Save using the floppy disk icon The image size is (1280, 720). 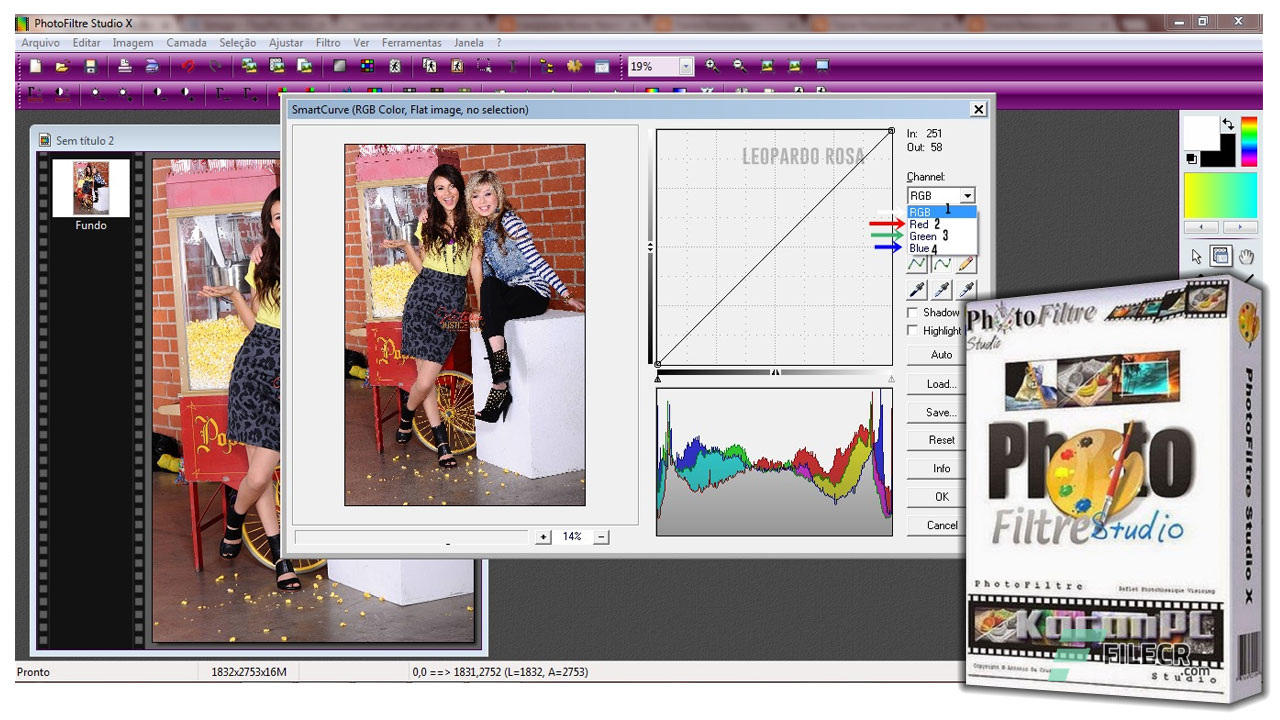(x=90, y=67)
